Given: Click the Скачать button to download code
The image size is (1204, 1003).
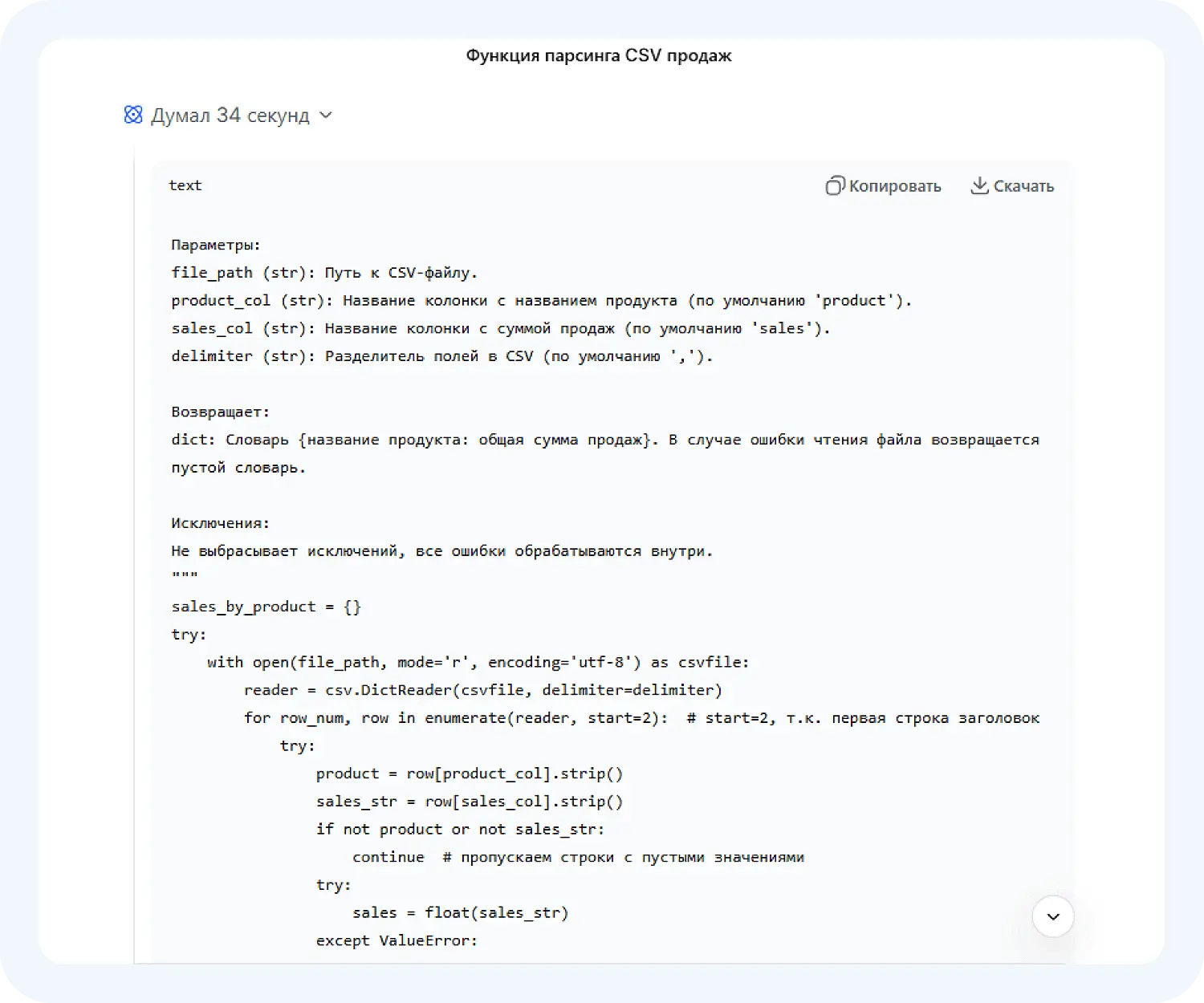Looking at the screenshot, I should pyautogui.click(x=1012, y=185).
